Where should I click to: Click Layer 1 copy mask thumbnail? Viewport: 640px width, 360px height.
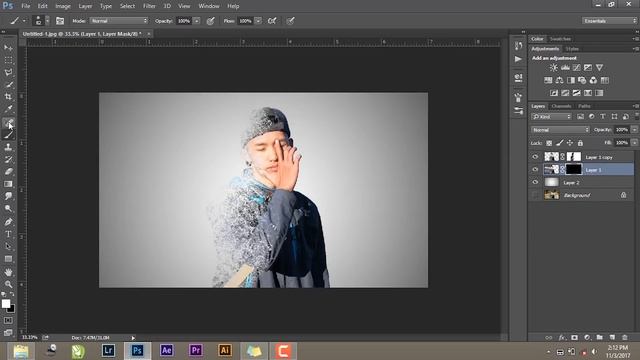point(573,157)
